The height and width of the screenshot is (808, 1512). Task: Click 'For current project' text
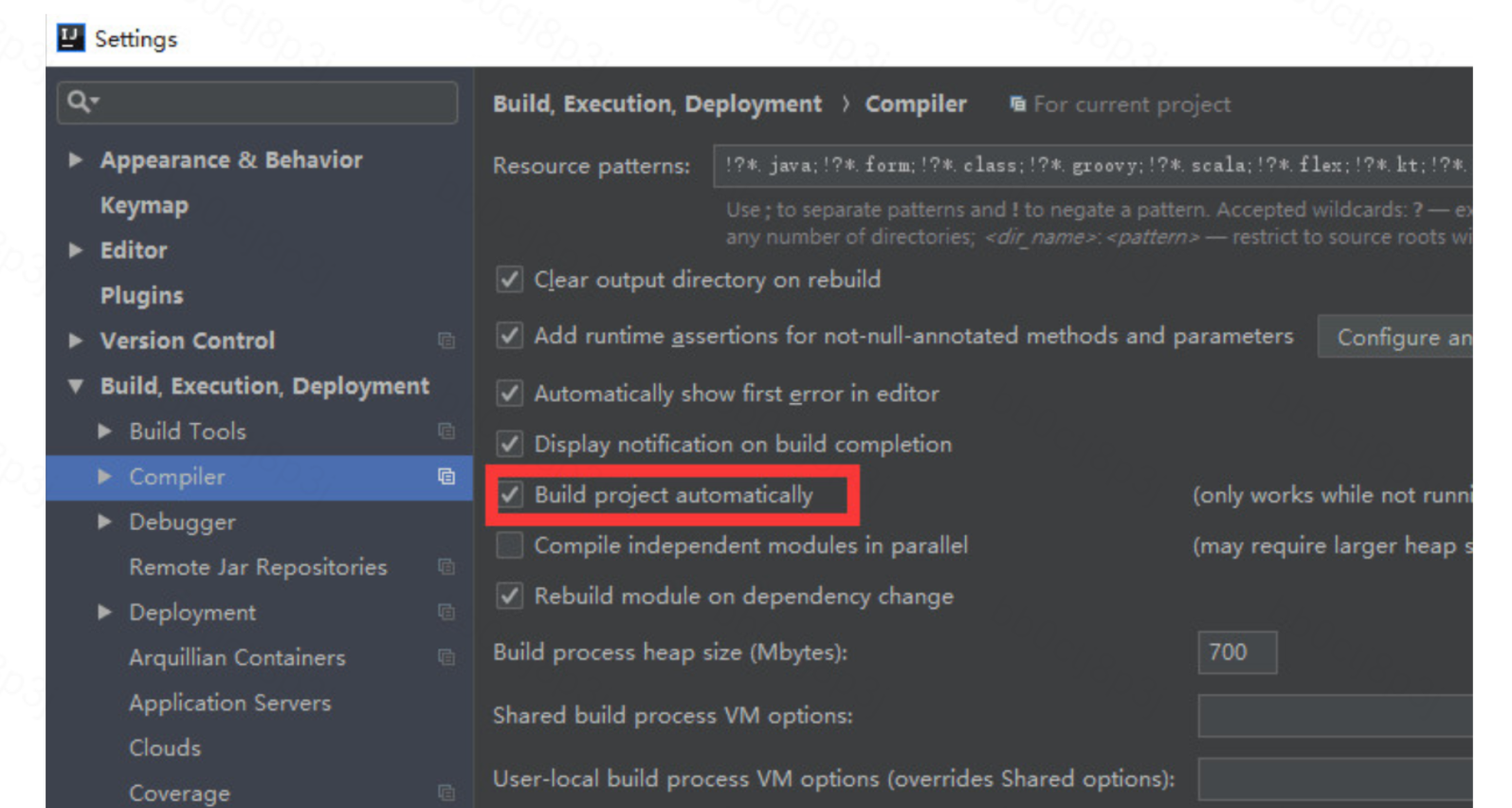coord(1132,104)
